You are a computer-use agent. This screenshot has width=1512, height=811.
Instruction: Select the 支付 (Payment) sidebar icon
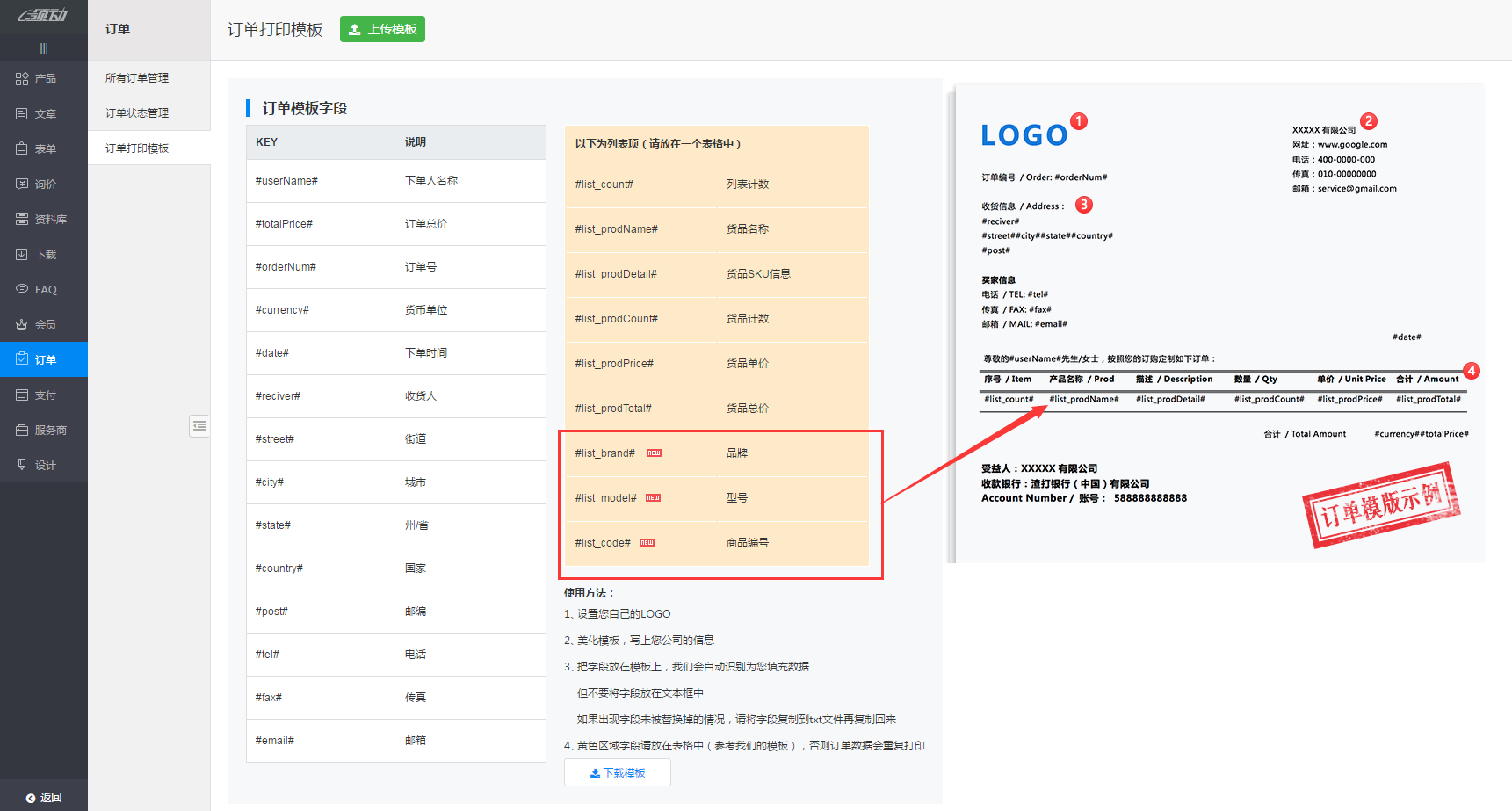[22, 395]
